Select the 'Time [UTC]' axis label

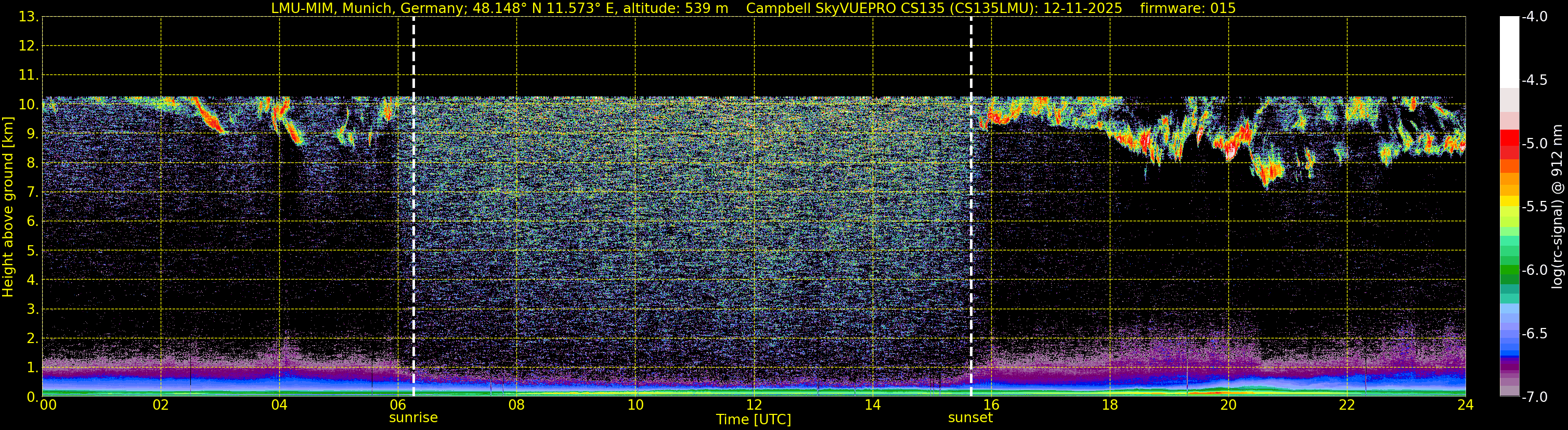[754, 420]
